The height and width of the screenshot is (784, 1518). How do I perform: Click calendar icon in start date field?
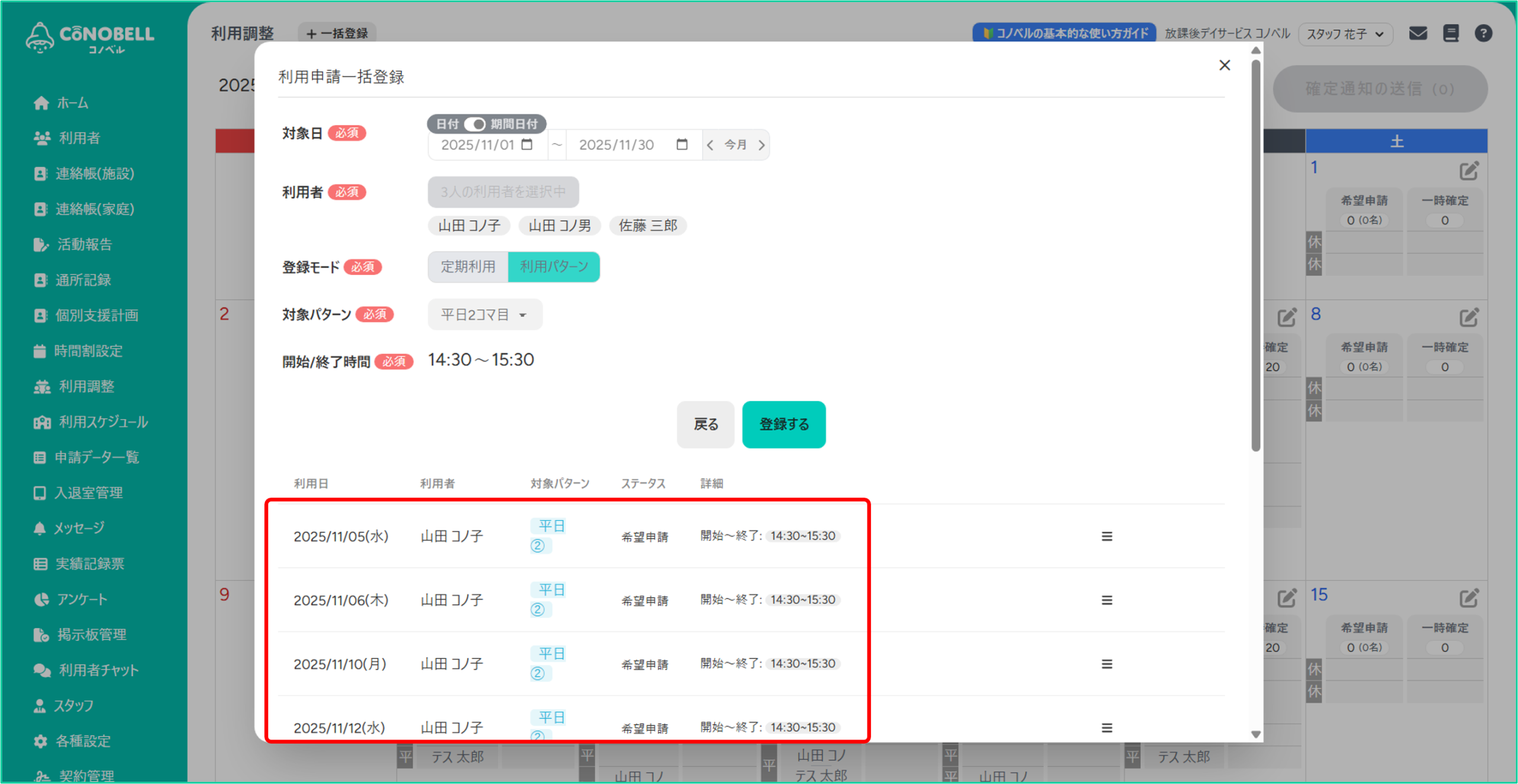[527, 145]
